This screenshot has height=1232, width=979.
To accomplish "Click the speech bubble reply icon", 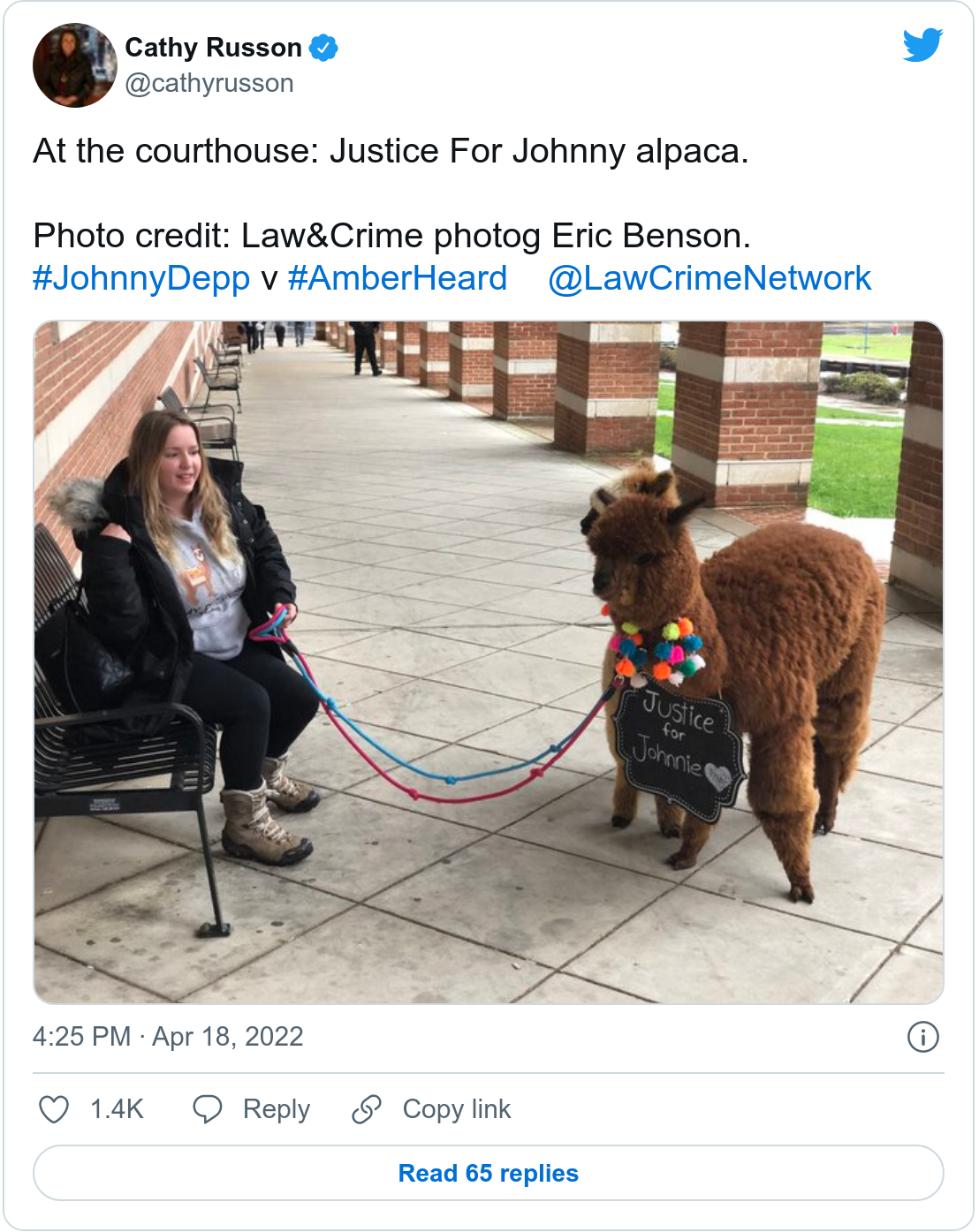I will [x=208, y=1109].
